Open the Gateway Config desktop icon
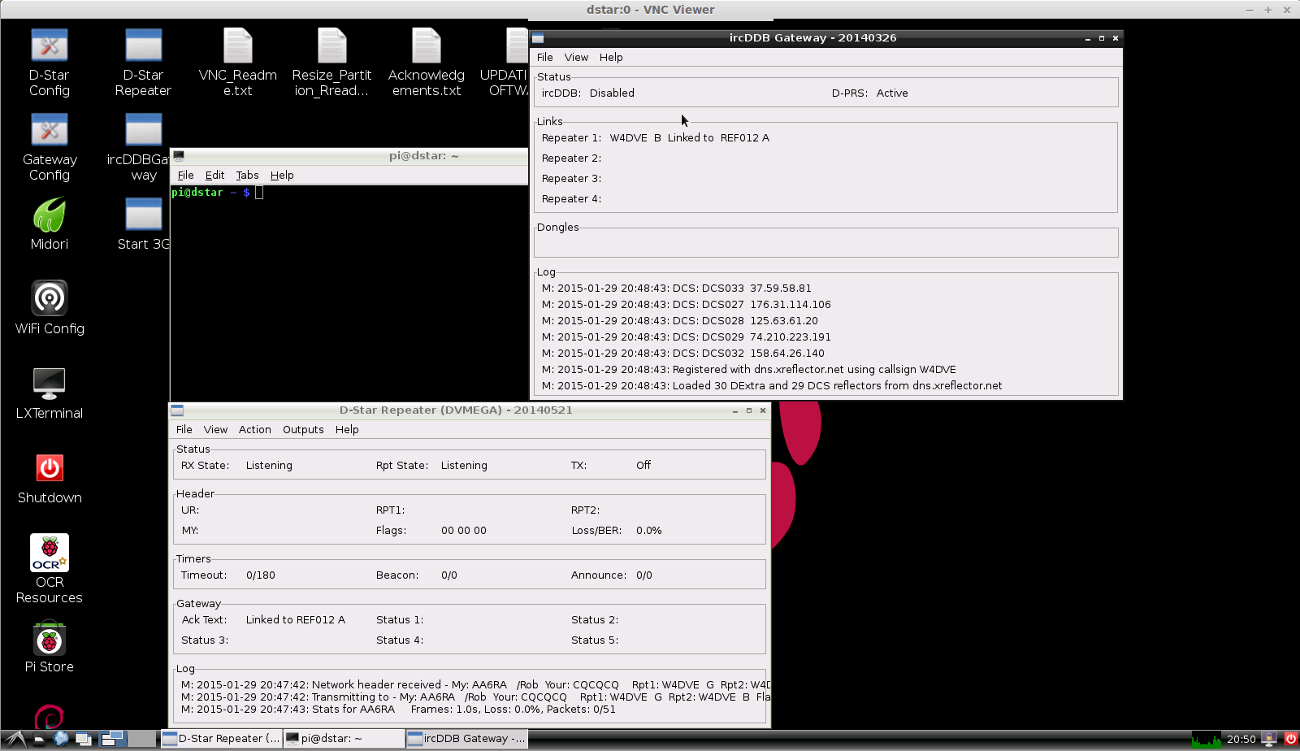This screenshot has height=751, width=1300. [x=49, y=147]
